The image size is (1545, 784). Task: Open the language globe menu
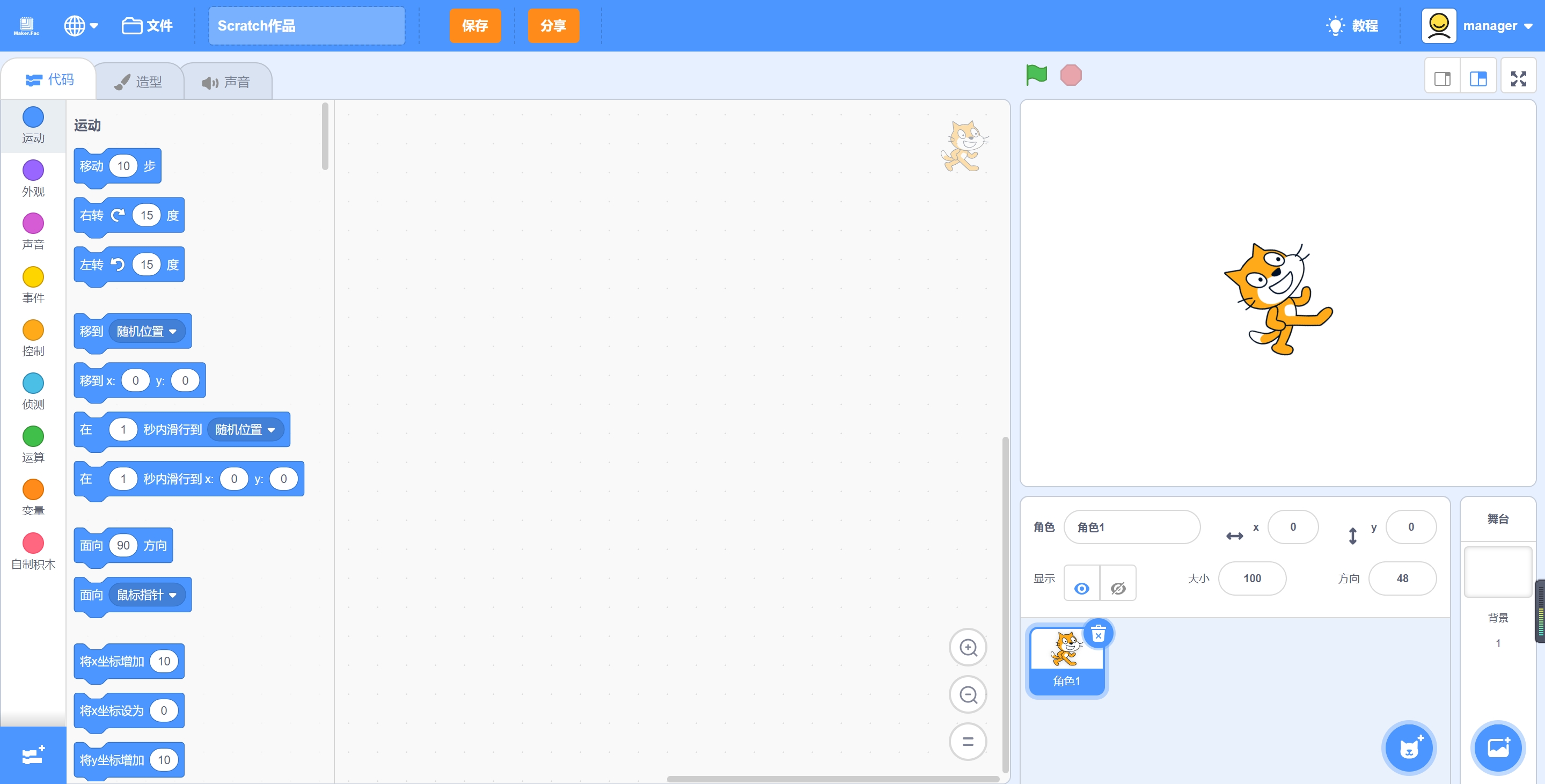tap(81, 26)
